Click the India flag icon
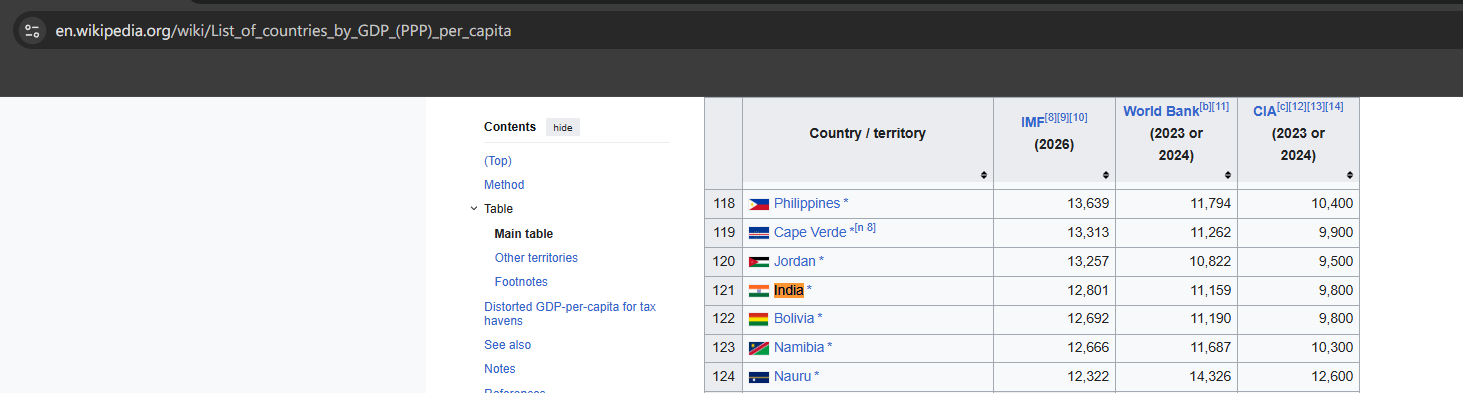This screenshot has width=1463, height=393. [x=759, y=291]
